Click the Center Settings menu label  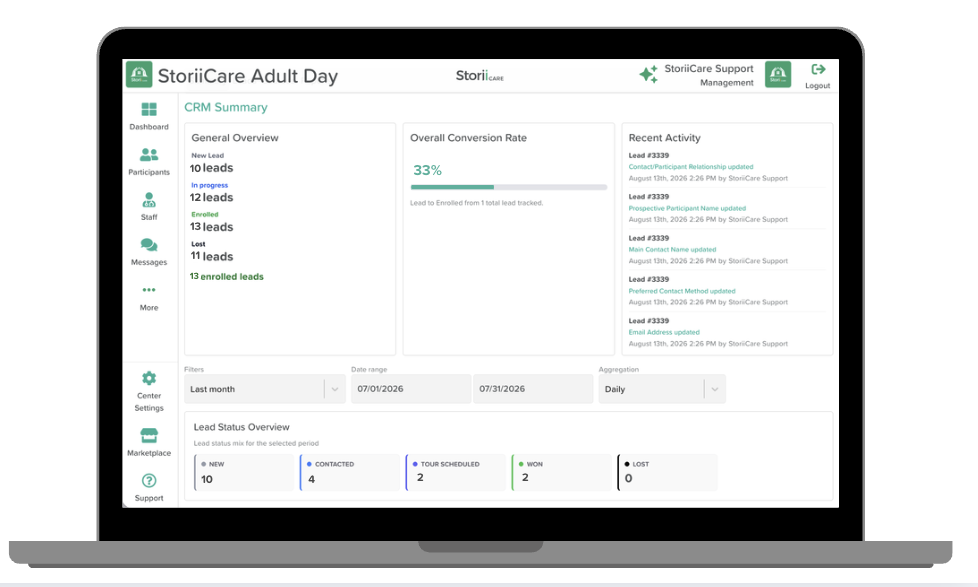(x=149, y=402)
